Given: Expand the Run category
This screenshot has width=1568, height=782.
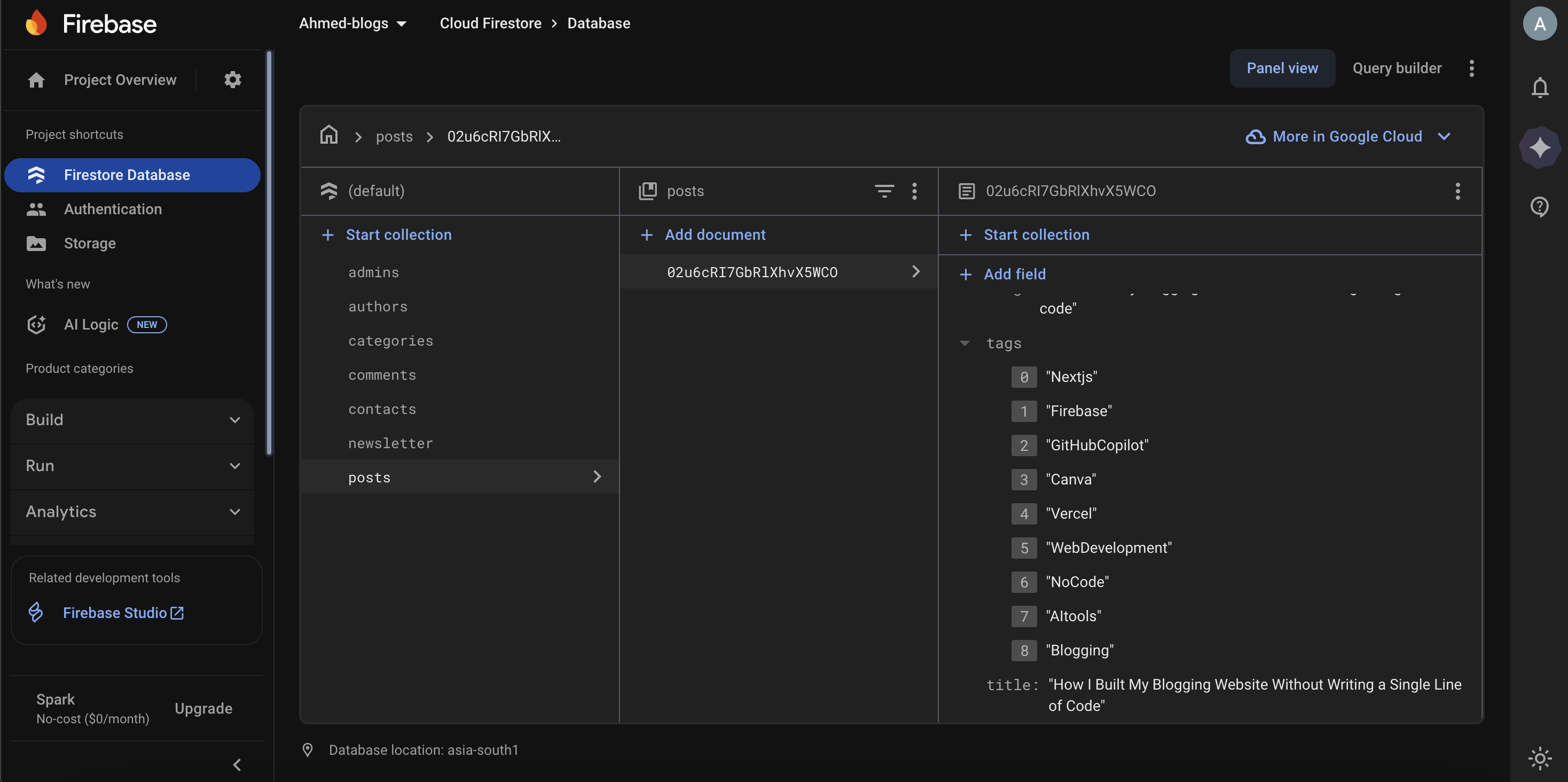Looking at the screenshot, I should click(132, 466).
